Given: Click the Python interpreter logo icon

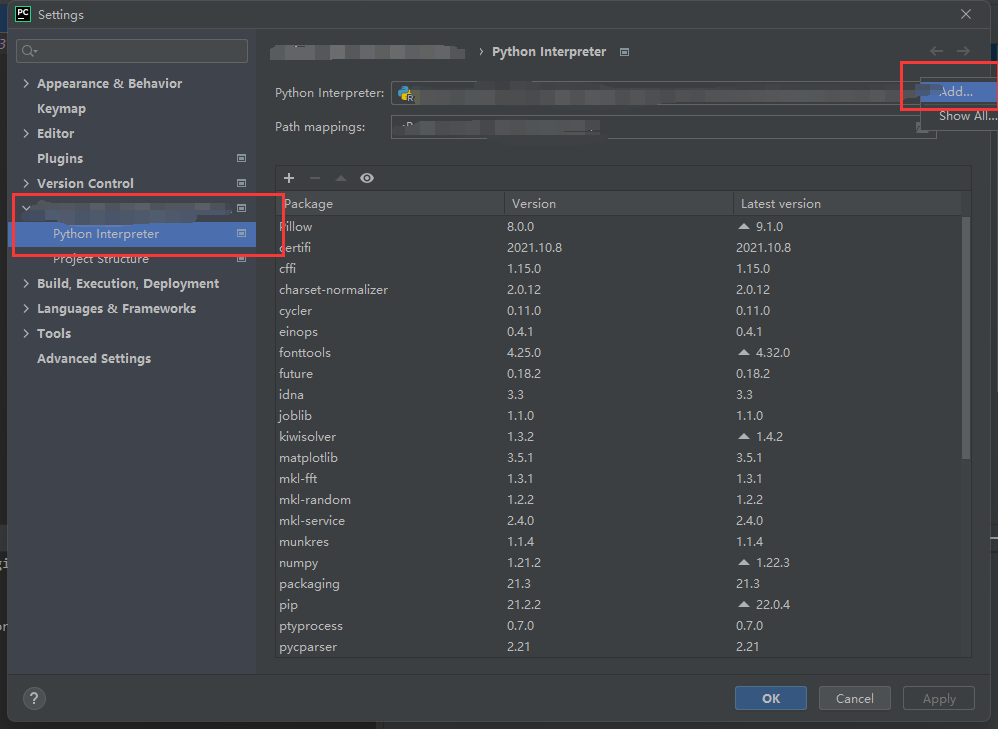Looking at the screenshot, I should pyautogui.click(x=405, y=94).
